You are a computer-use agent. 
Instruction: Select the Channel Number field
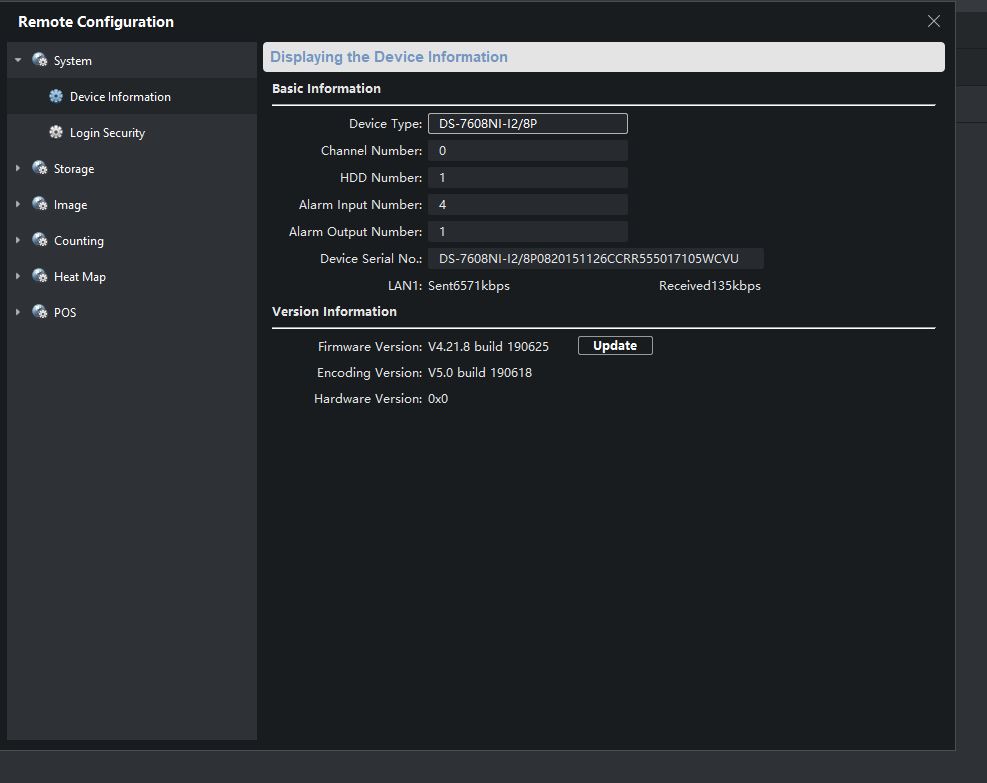click(x=527, y=151)
